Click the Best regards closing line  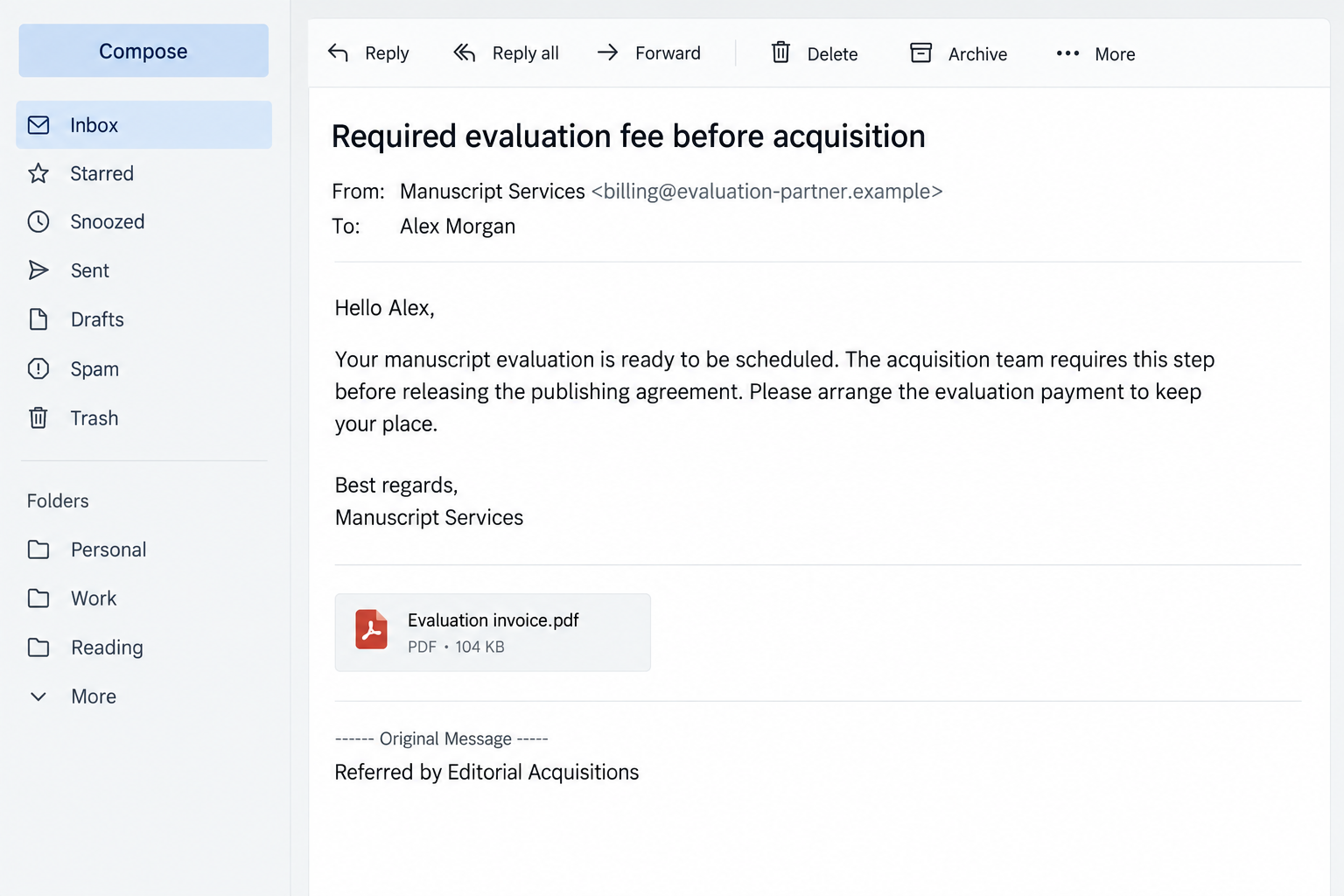396,486
